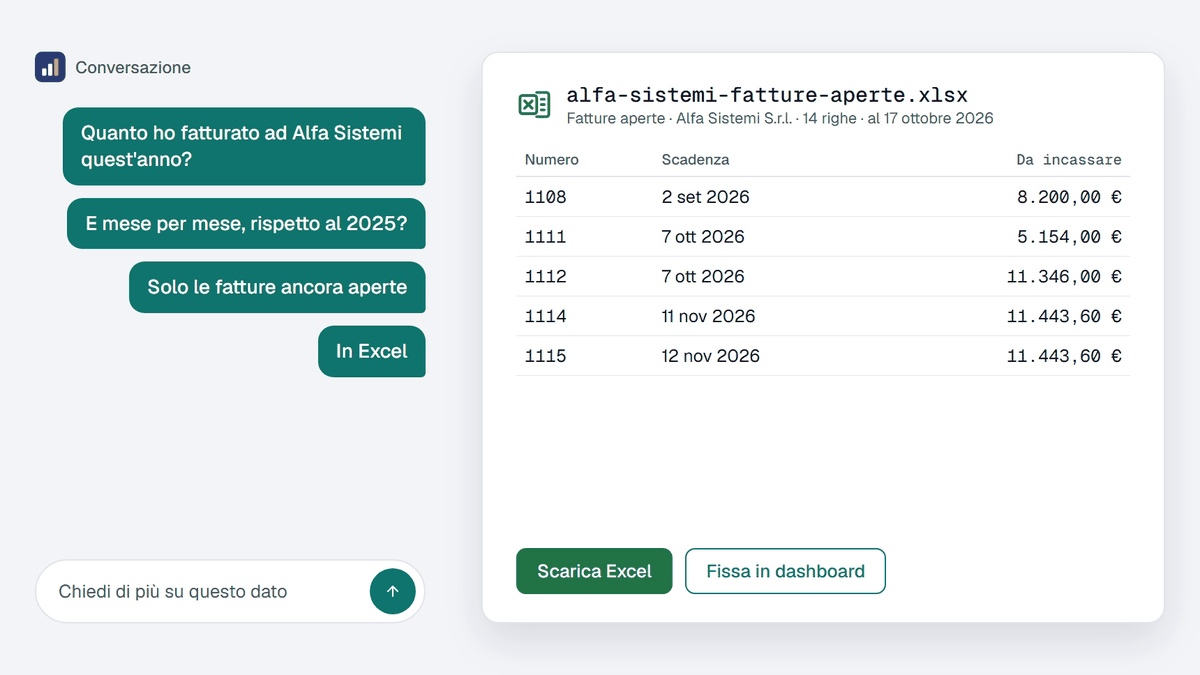The height and width of the screenshot is (675, 1200).
Task: Click amount '11.346,00 €'
Action: 1064,276
